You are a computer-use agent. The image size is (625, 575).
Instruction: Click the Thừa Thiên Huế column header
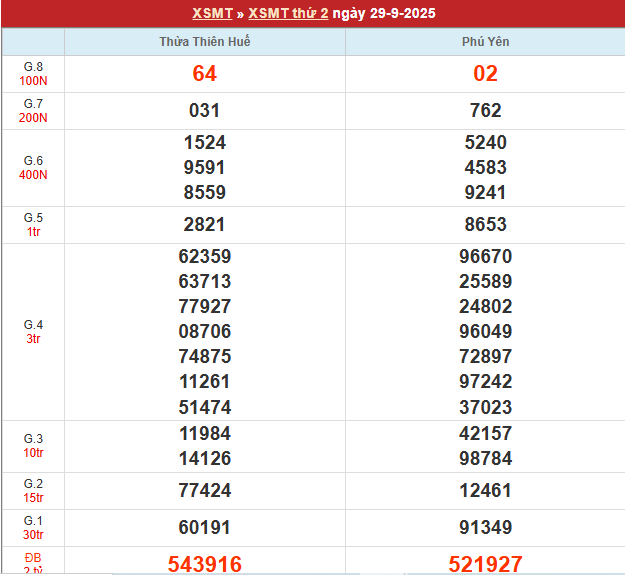(205, 42)
